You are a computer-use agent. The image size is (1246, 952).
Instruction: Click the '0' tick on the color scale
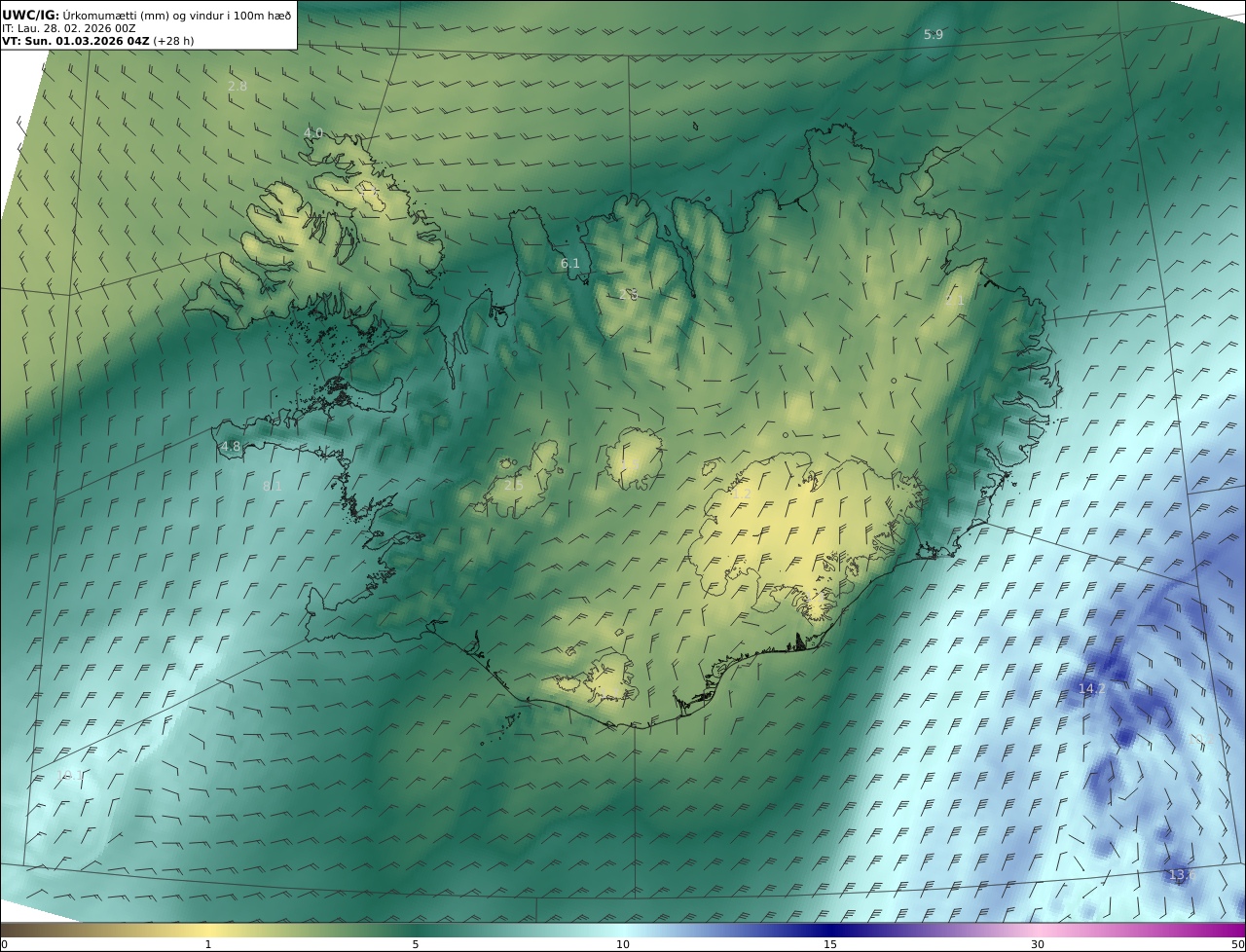point(4,944)
